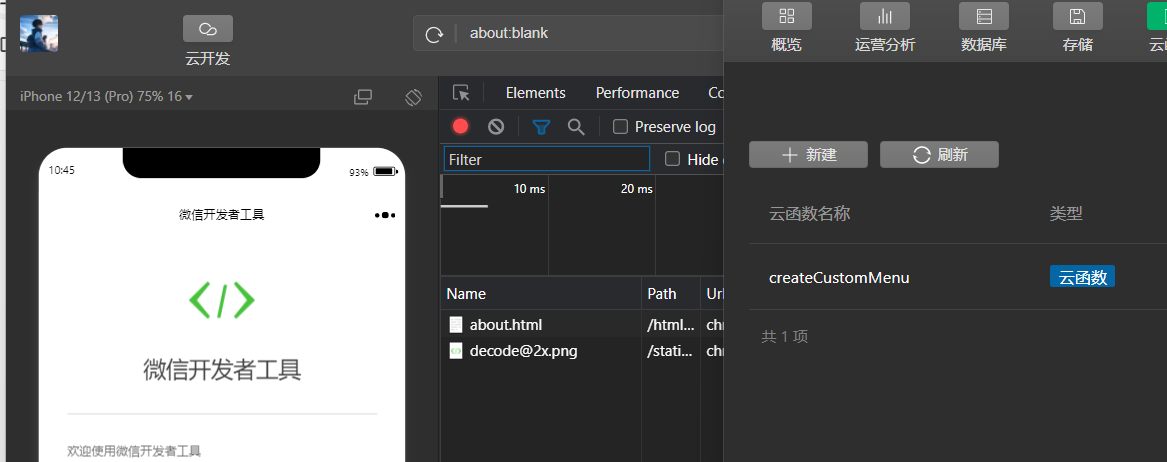Open the iPhone 12/13 (Pro) device dropdown

pos(106,97)
